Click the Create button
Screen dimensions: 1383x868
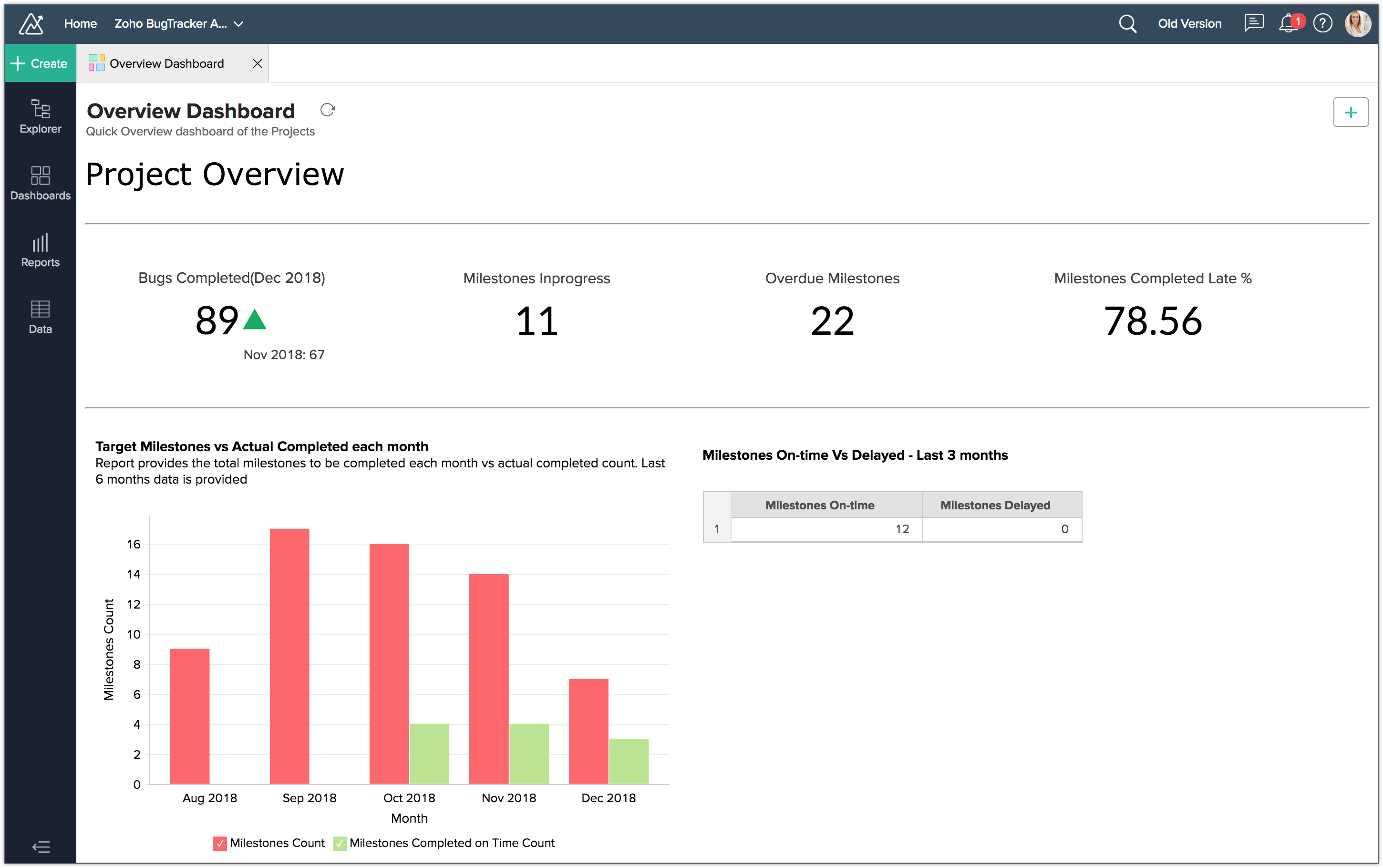(x=40, y=64)
